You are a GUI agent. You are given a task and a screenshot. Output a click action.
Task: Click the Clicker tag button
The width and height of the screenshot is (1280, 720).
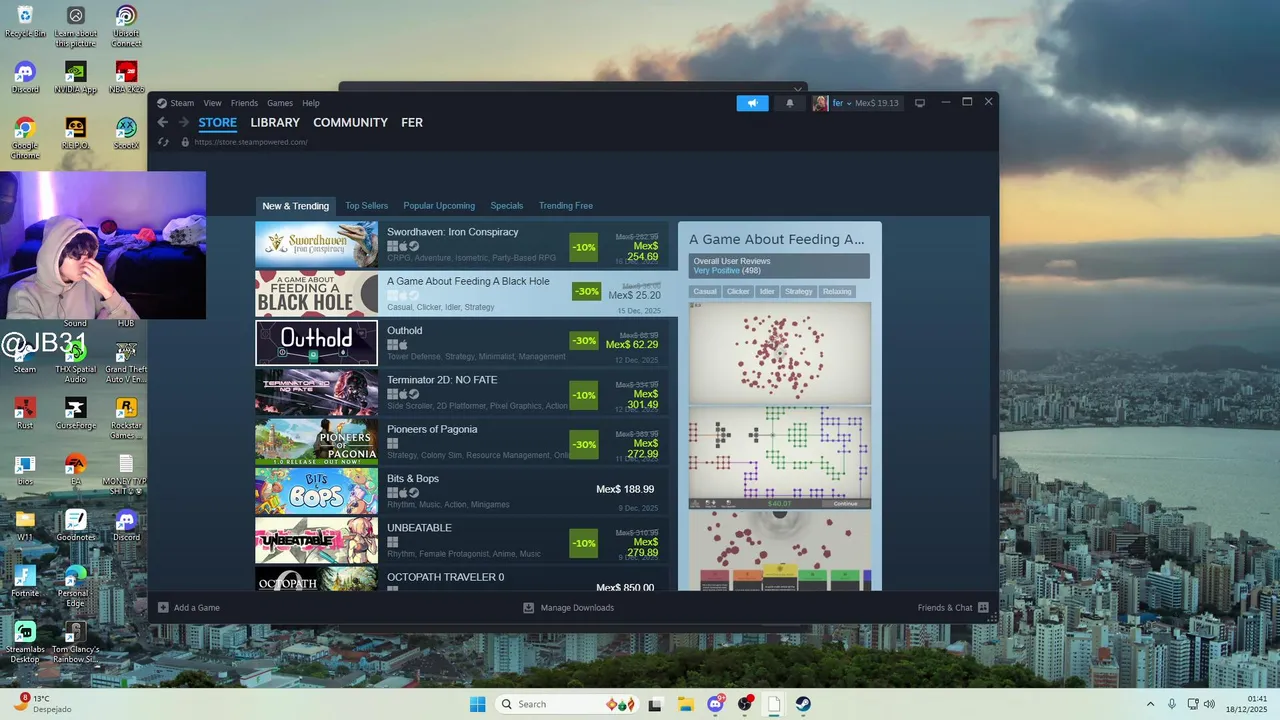tap(738, 292)
